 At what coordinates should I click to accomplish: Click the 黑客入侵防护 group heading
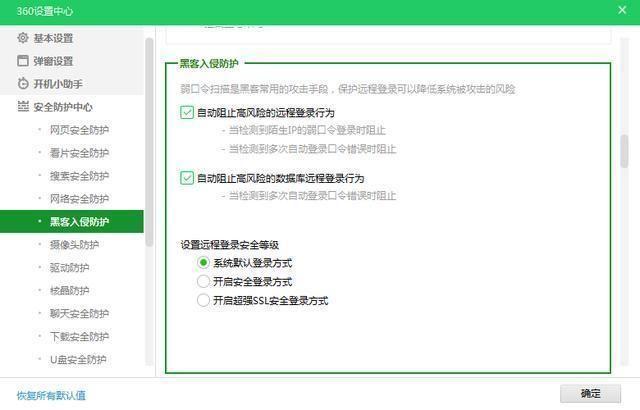[209, 64]
